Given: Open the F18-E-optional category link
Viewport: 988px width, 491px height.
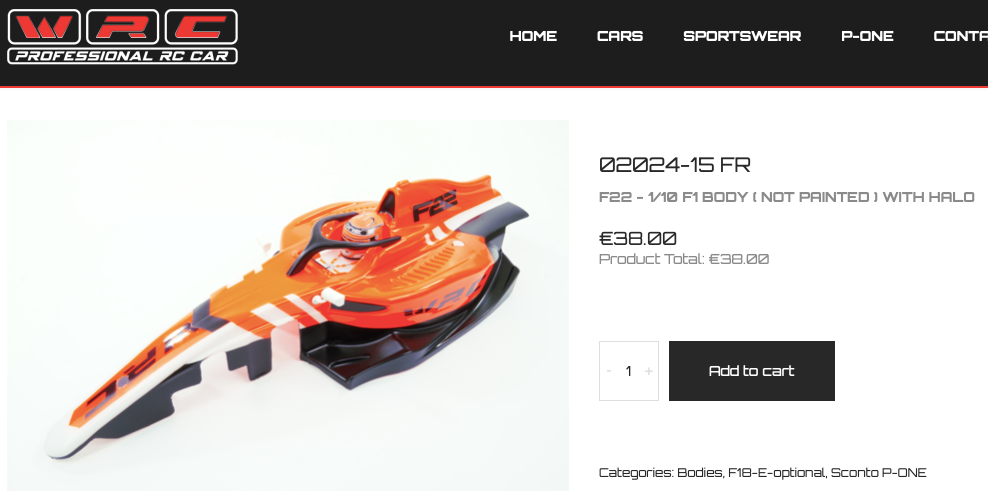Looking at the screenshot, I should (776, 472).
